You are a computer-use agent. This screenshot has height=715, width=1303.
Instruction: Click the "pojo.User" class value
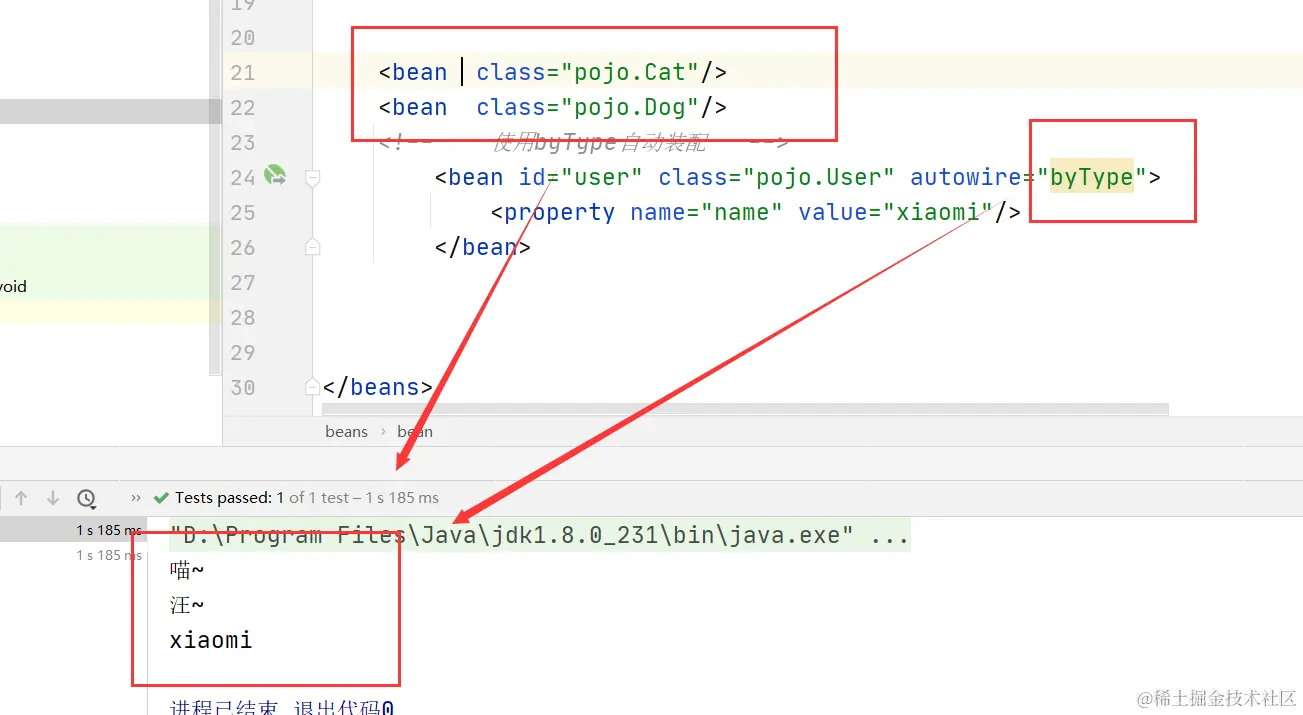[819, 178]
